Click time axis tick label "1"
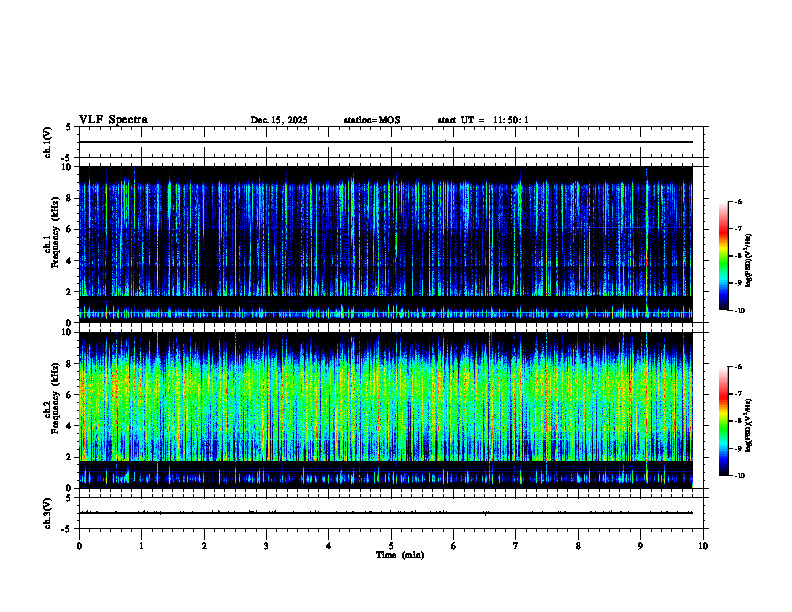This screenshot has width=792, height=612. (142, 546)
